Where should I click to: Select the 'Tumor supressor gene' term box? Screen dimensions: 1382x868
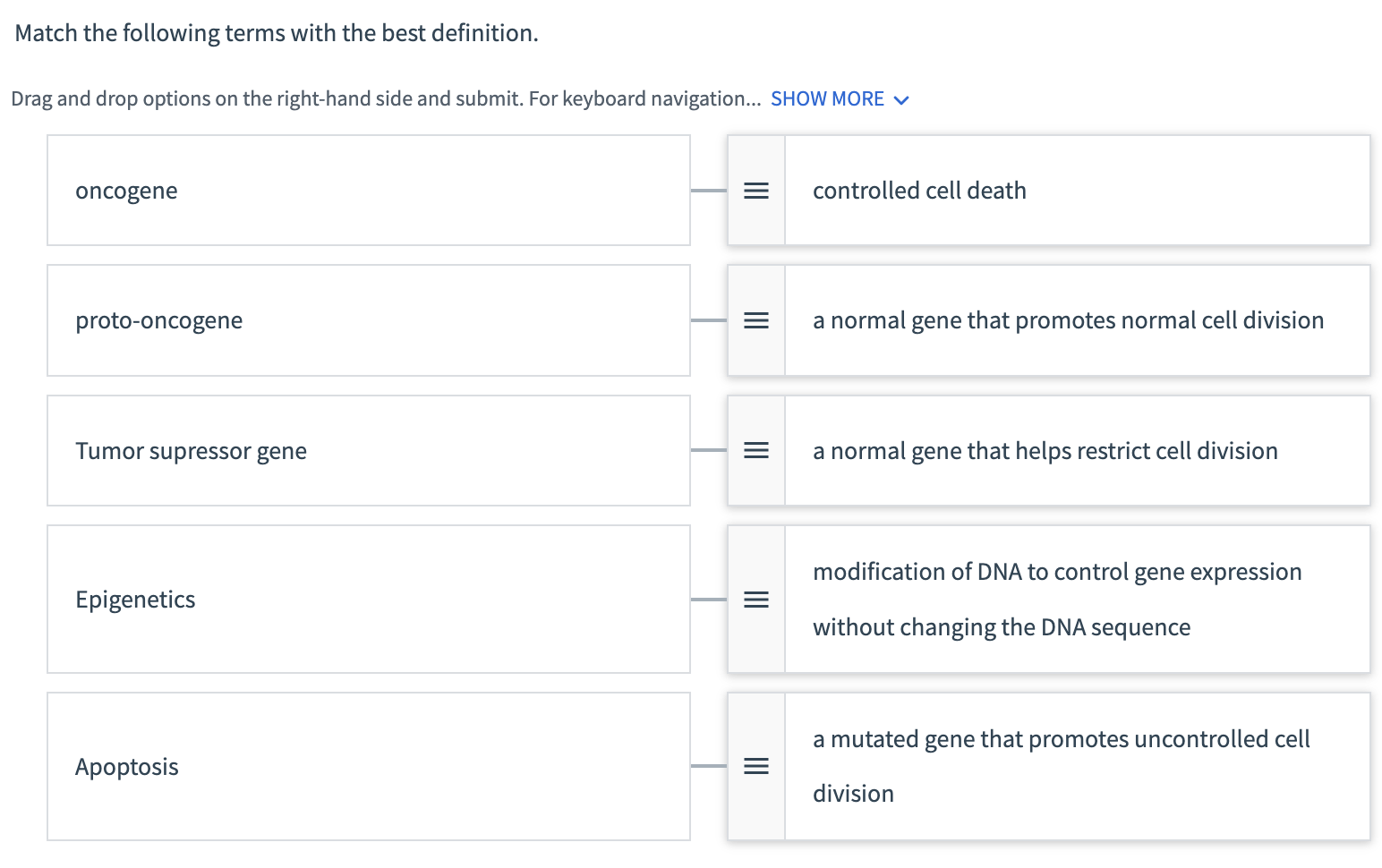[x=368, y=450]
